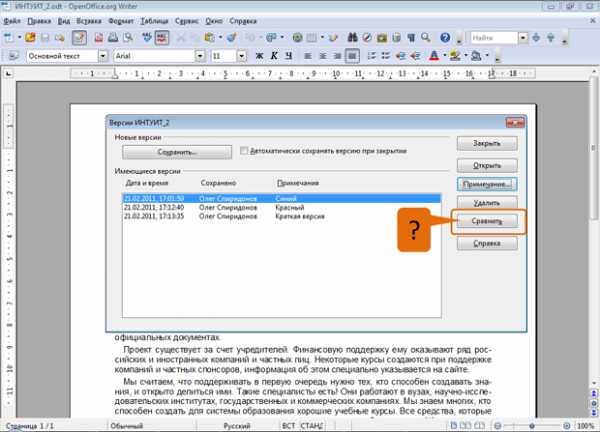This screenshot has height=432, width=600.
Task: Open the Правка menu
Action: [39, 21]
